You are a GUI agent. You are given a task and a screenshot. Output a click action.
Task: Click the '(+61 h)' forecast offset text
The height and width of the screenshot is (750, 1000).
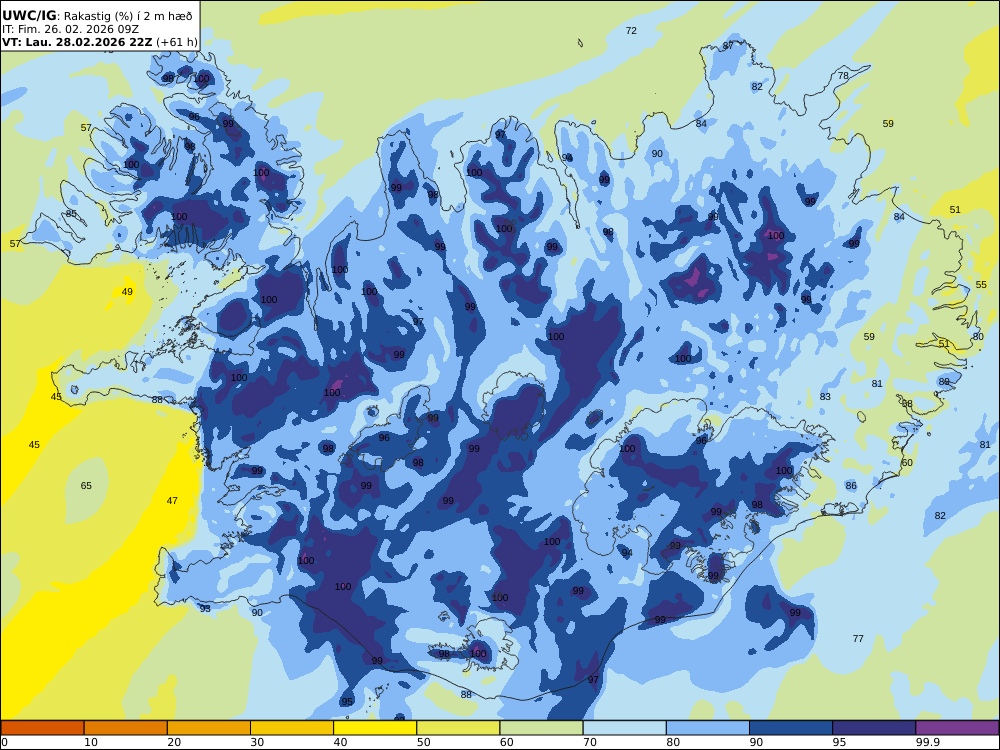[177, 43]
